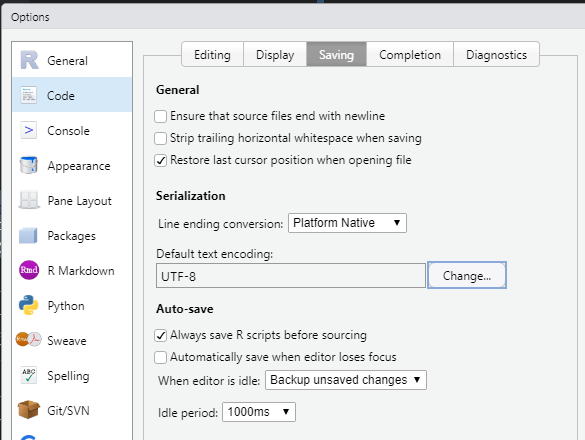The width and height of the screenshot is (585, 440).
Task: Open the Idle period 1000ms dropdown
Action: pos(259,412)
